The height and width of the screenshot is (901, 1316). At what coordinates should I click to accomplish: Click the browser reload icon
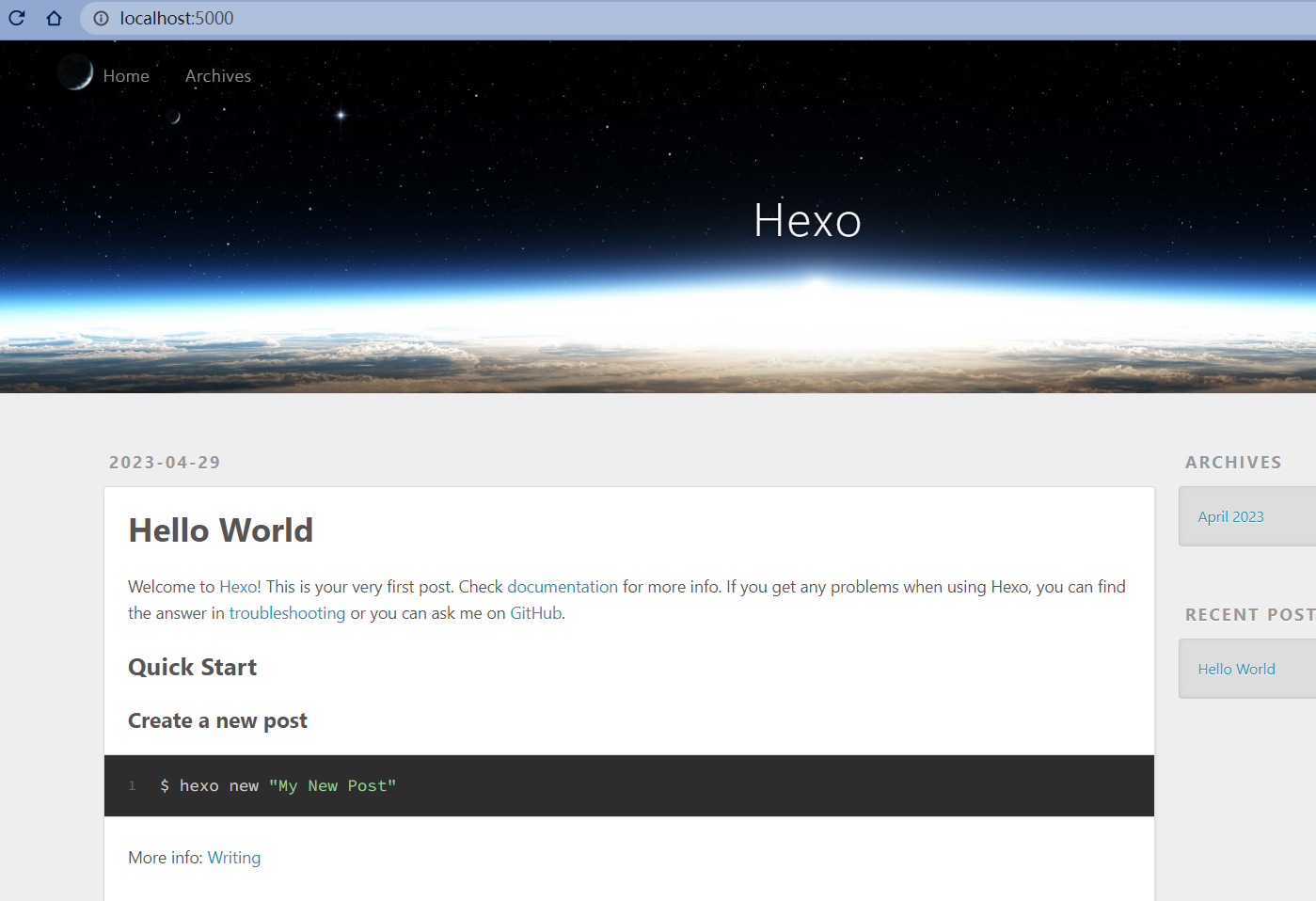[17, 18]
